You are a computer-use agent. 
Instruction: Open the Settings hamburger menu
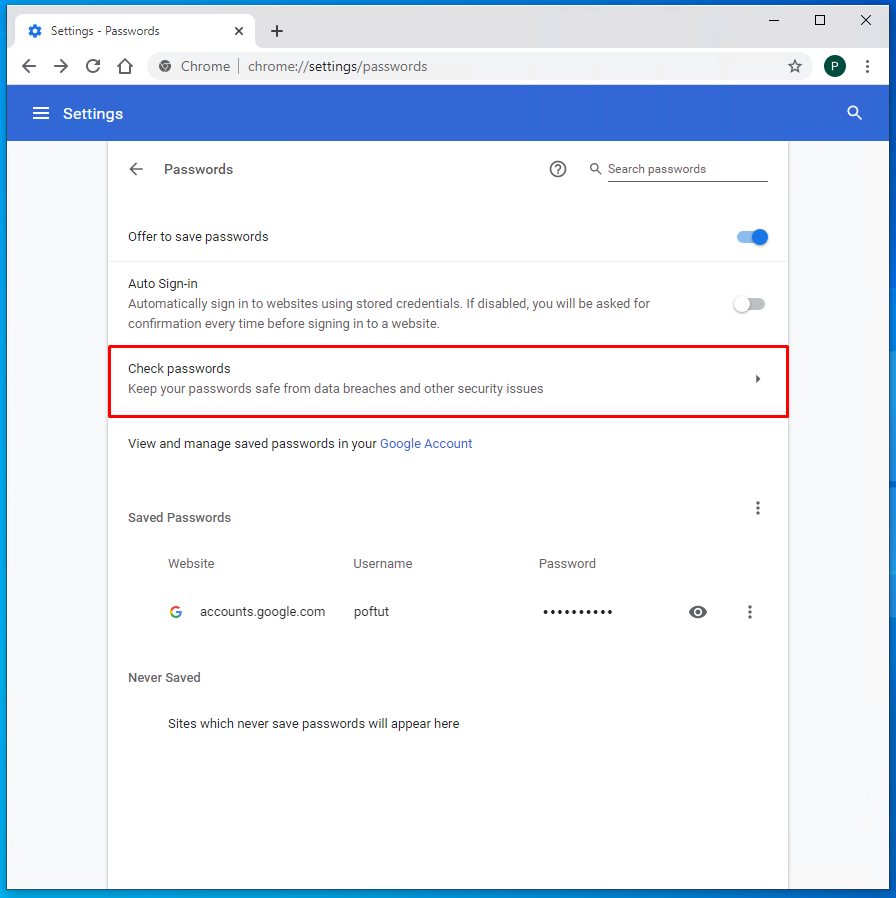click(41, 113)
